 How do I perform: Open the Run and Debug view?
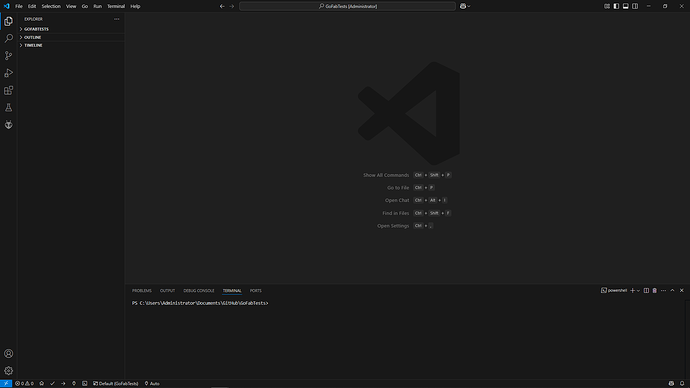pos(8,73)
